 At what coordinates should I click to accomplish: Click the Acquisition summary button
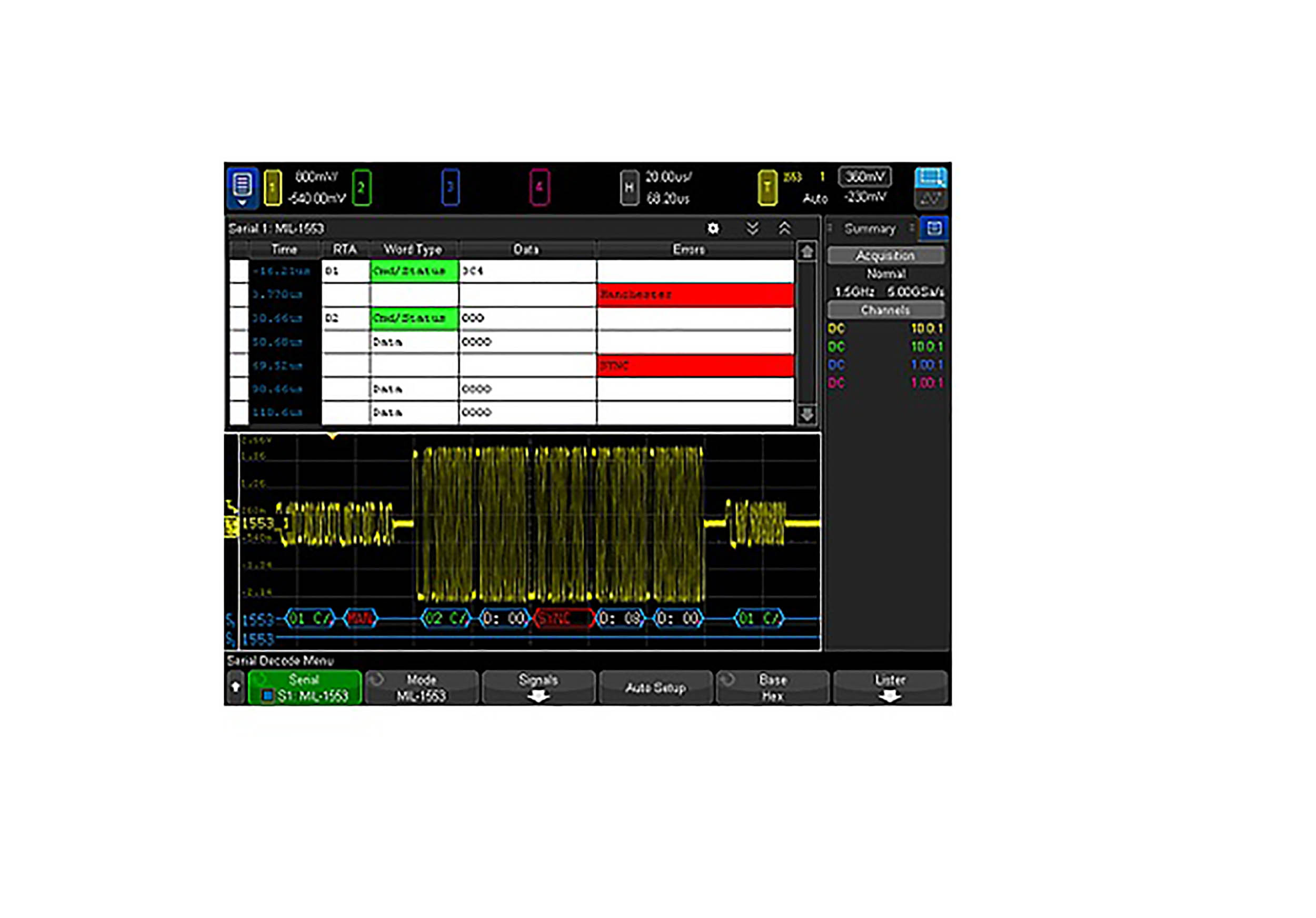pyautogui.click(x=885, y=256)
